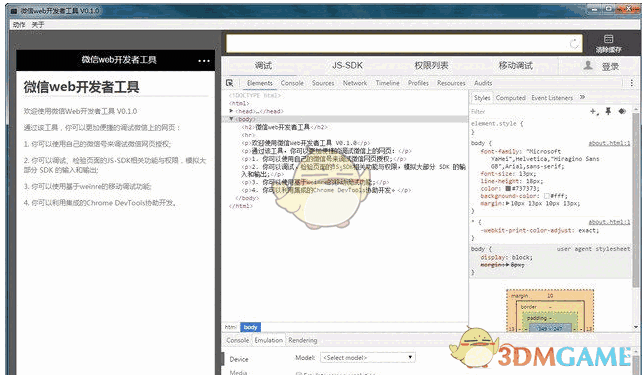Select Device section in Emulation drawer
The width and height of the screenshot is (642, 375).
[x=239, y=359]
